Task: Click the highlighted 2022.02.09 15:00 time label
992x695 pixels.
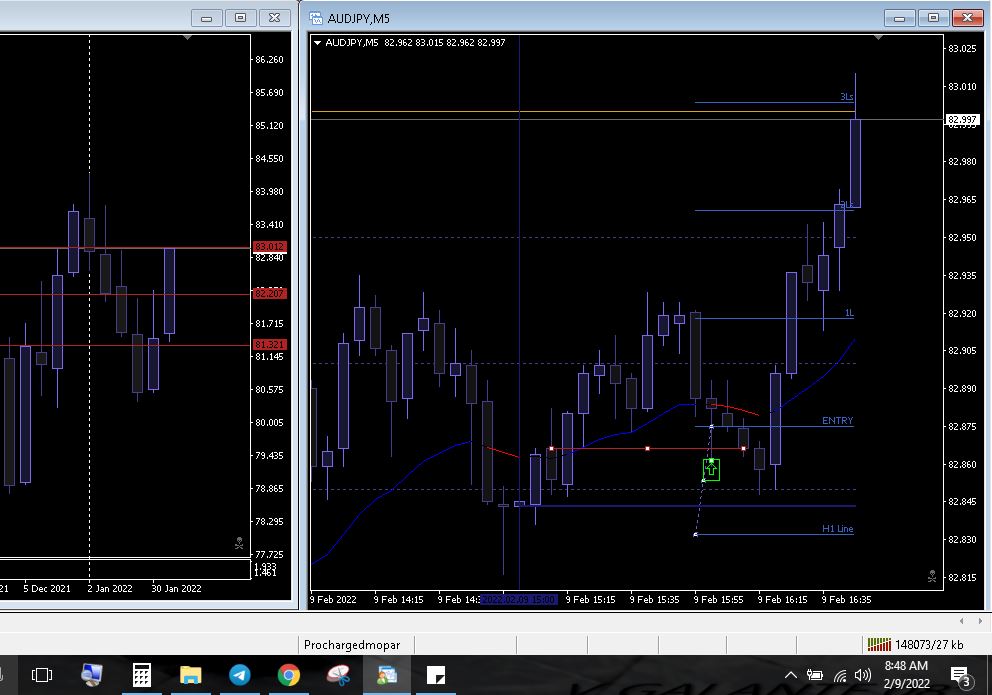Action: [519, 600]
